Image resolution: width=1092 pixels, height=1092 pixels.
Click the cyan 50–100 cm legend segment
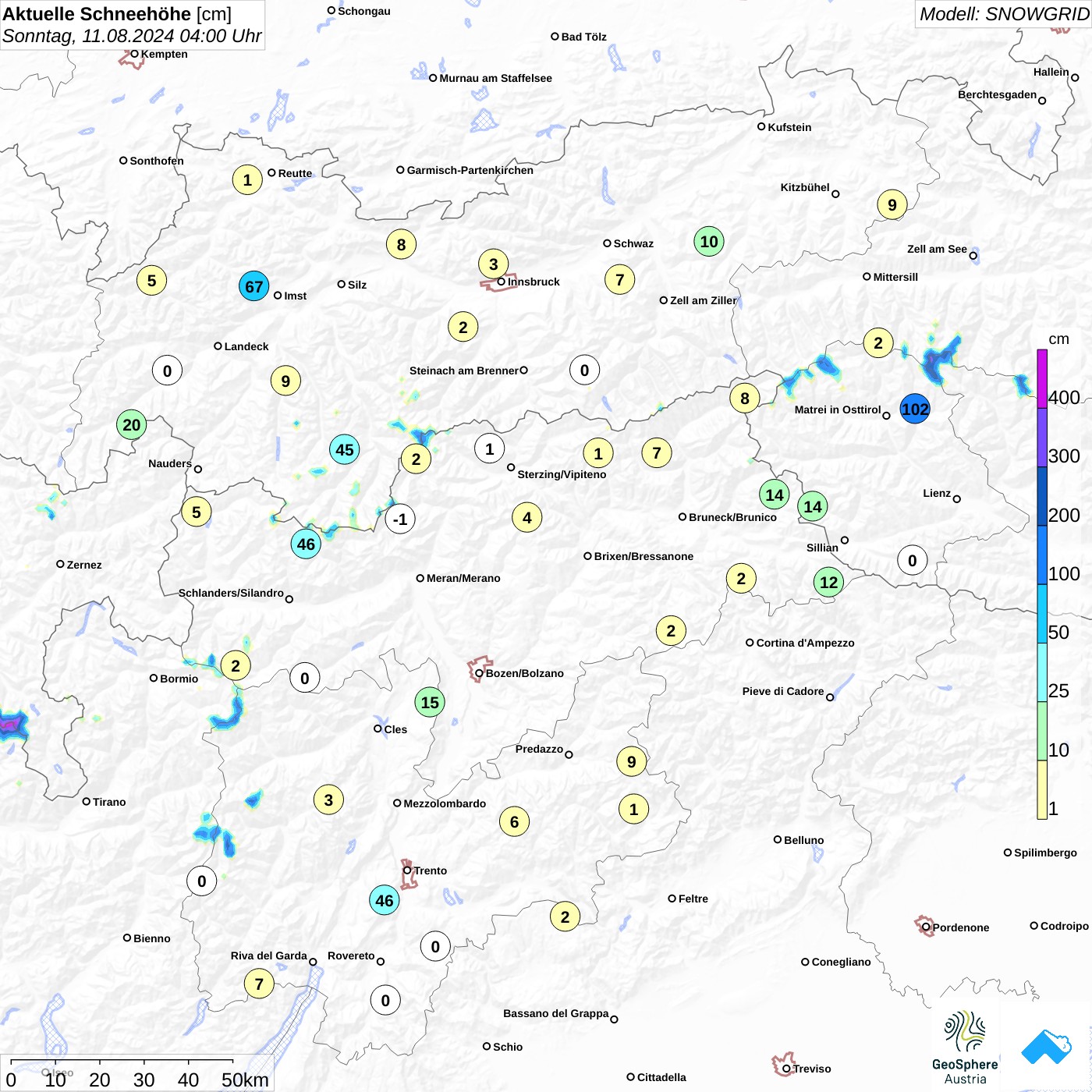pos(1042,613)
